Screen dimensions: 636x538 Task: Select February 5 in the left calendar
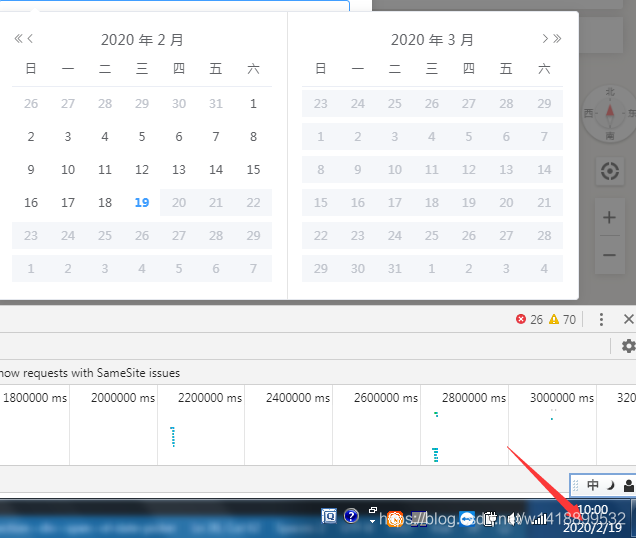[142, 137]
